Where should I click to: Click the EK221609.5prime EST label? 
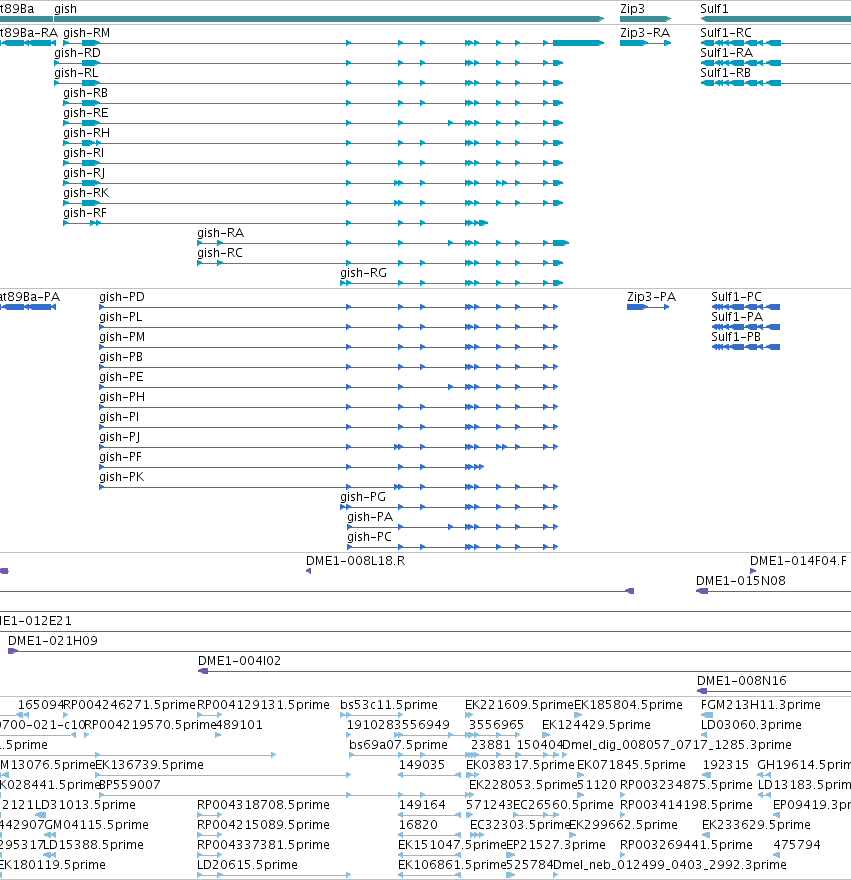tap(519, 705)
